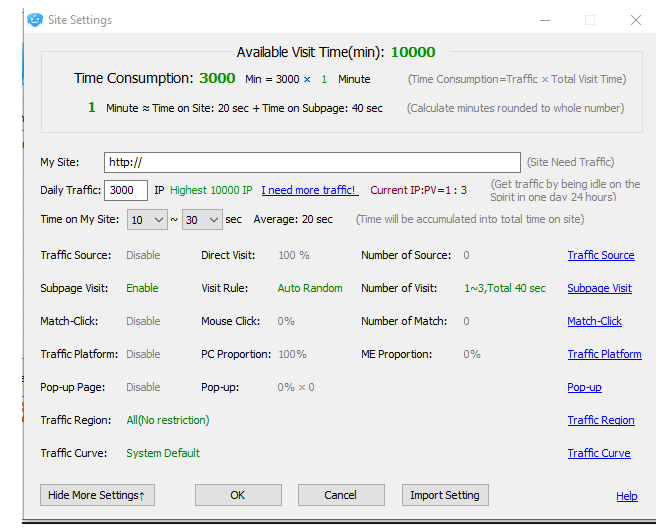The width and height of the screenshot is (668, 531).
Task: Click 'System Default' traffic curve value
Action: coord(163,453)
